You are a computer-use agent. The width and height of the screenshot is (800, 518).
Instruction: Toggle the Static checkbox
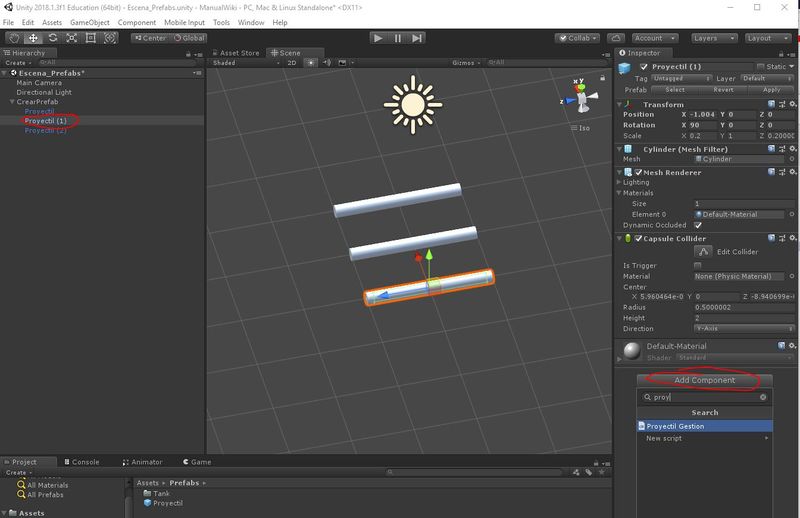(761, 67)
